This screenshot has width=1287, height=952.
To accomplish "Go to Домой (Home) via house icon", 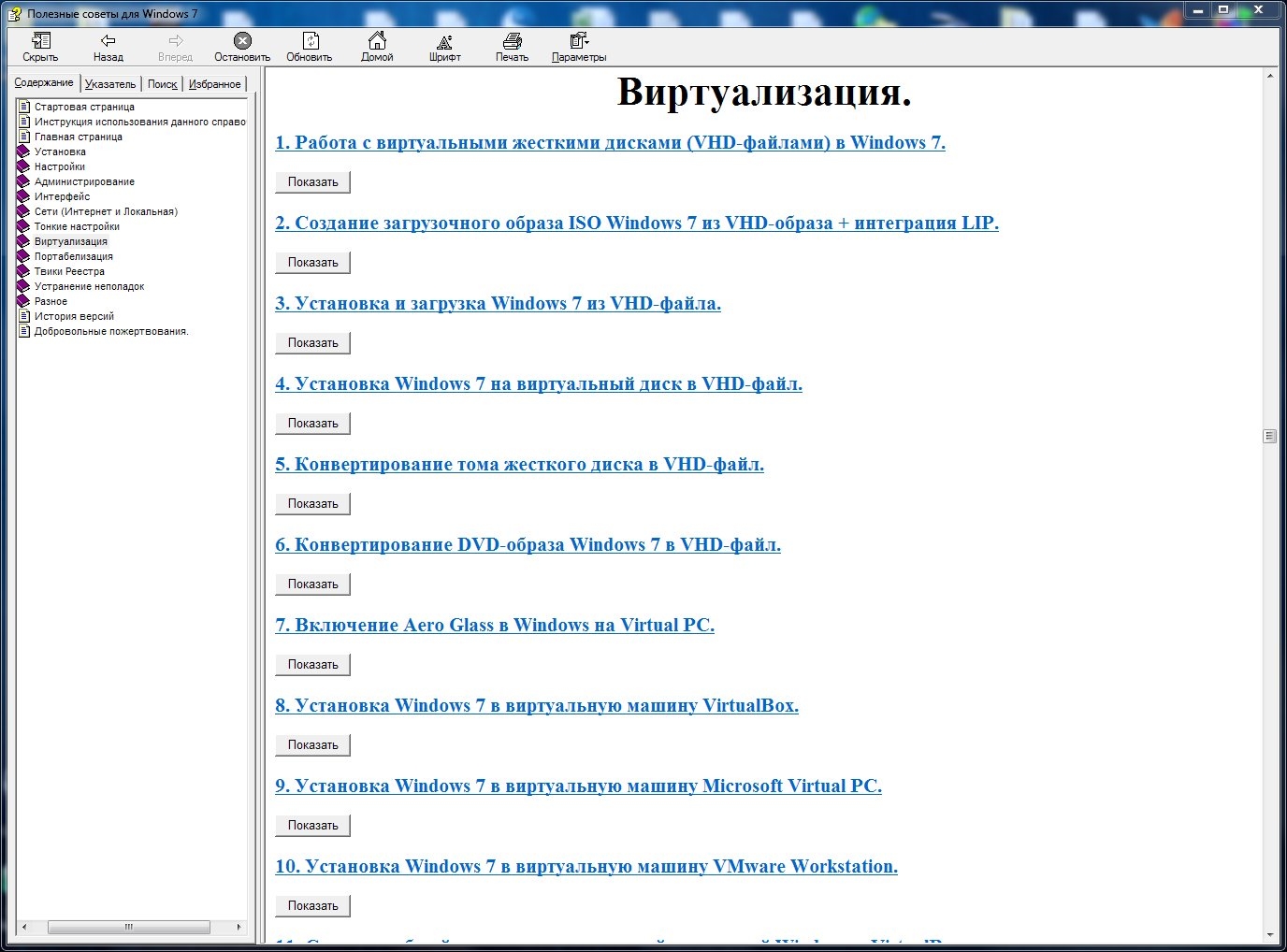I will pyautogui.click(x=377, y=41).
